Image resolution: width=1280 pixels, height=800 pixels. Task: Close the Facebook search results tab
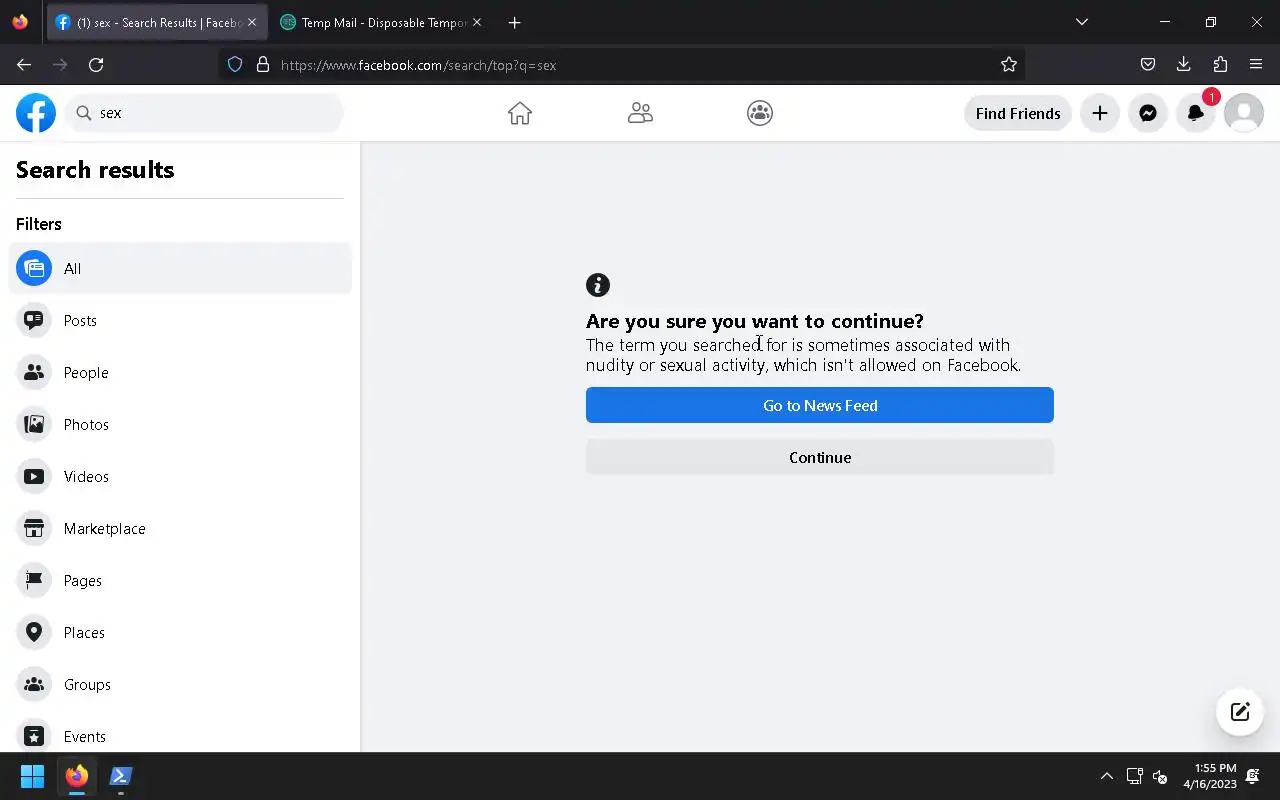(x=252, y=22)
